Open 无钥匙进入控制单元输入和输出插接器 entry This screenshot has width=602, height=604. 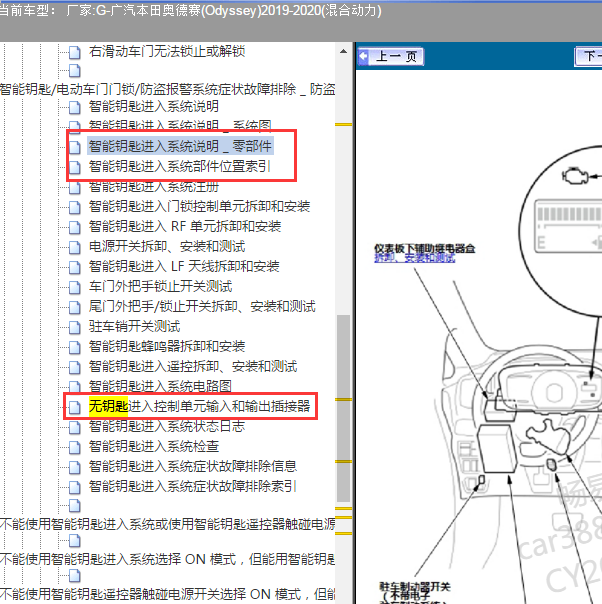[x=199, y=406]
